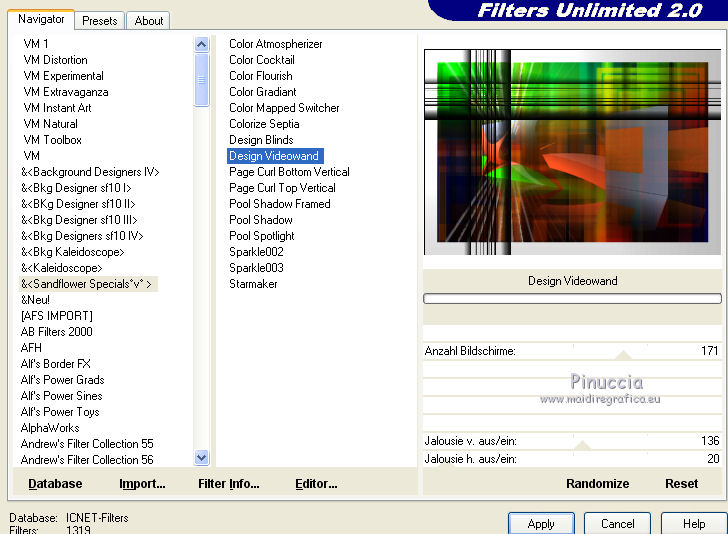Select Alf's Border FX category
Image resolution: width=728 pixels, height=534 pixels.
coord(55,364)
